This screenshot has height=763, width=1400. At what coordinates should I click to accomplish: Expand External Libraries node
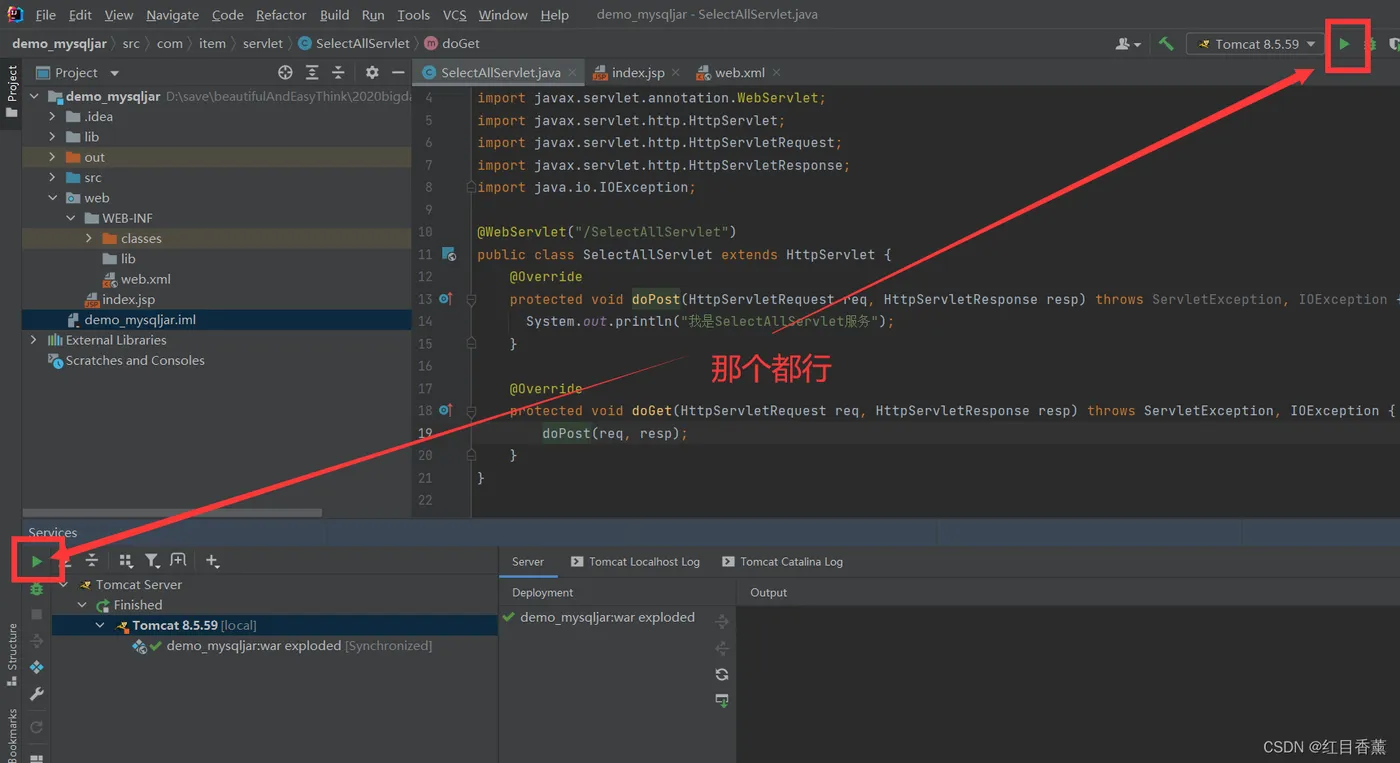[x=34, y=340]
